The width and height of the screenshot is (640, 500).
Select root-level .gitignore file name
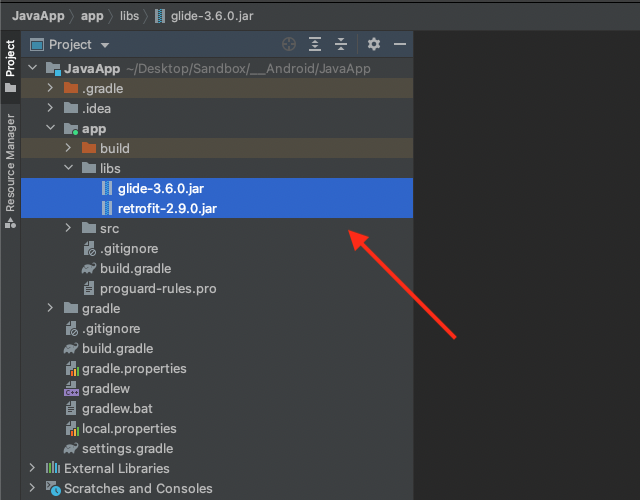(111, 328)
